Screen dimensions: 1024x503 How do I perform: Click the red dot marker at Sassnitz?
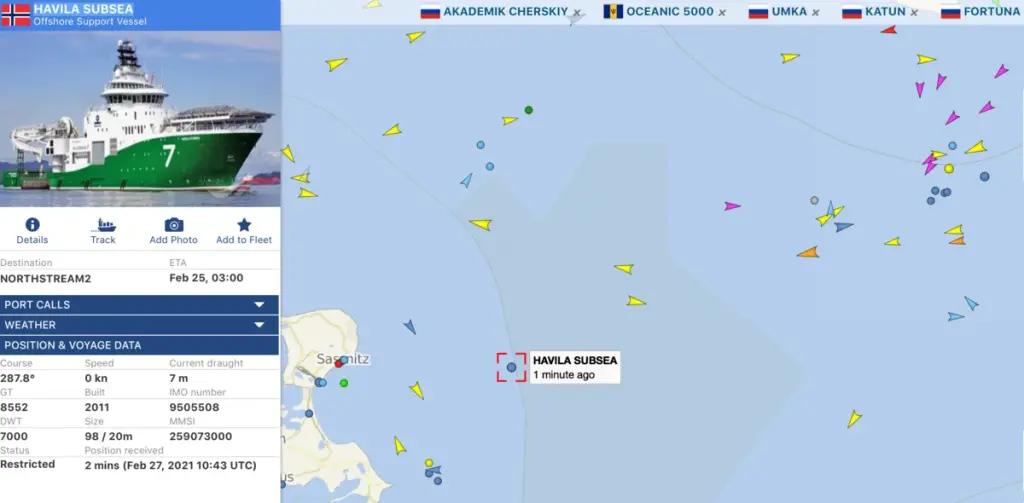(x=338, y=364)
